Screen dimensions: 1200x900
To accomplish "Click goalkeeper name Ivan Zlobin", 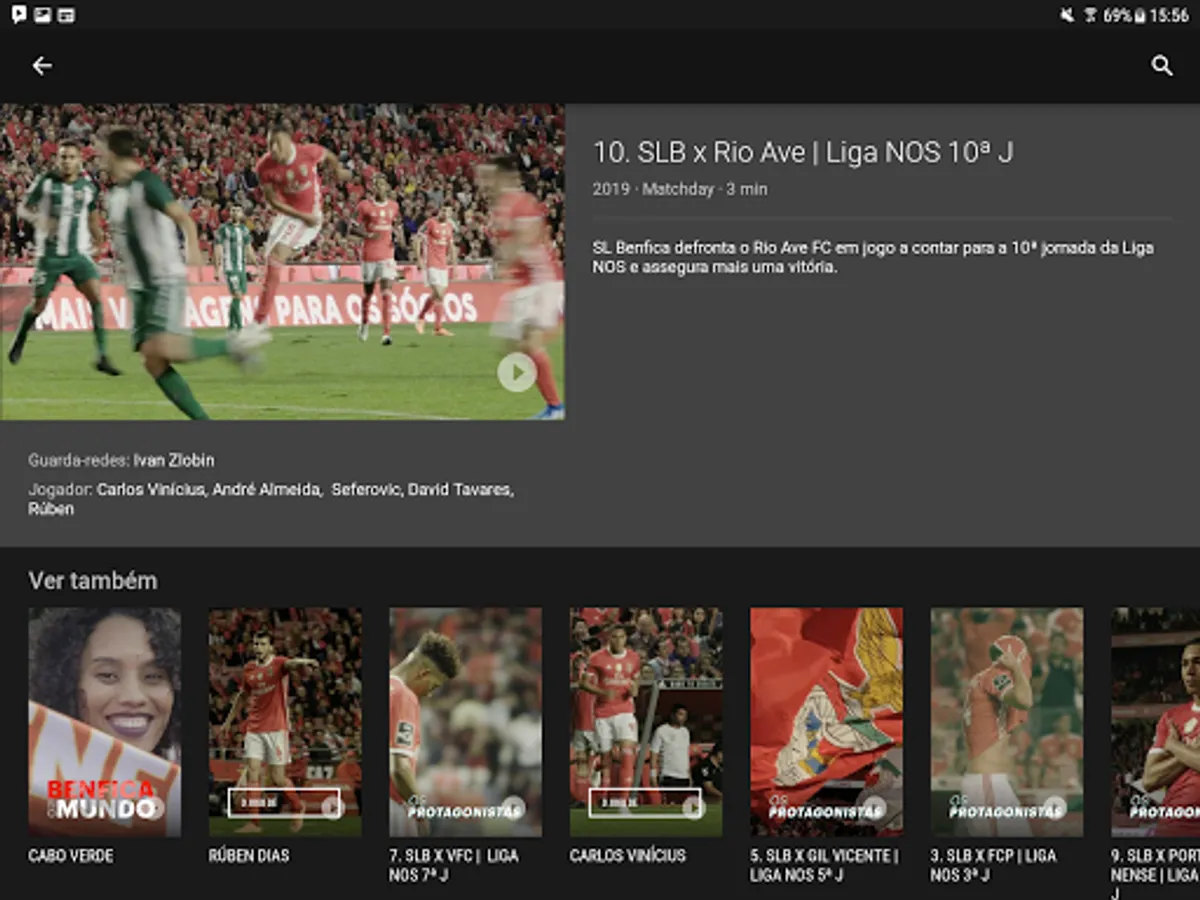I will (x=174, y=461).
